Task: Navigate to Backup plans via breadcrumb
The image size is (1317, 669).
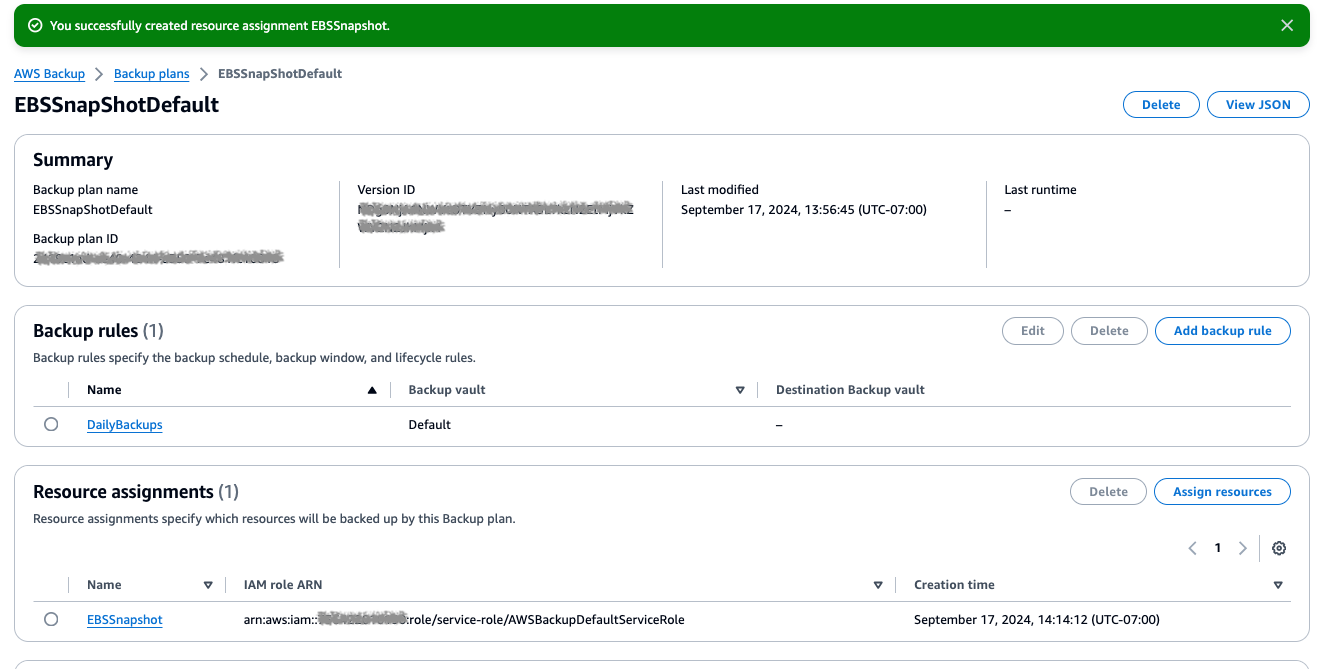Action: pos(151,73)
